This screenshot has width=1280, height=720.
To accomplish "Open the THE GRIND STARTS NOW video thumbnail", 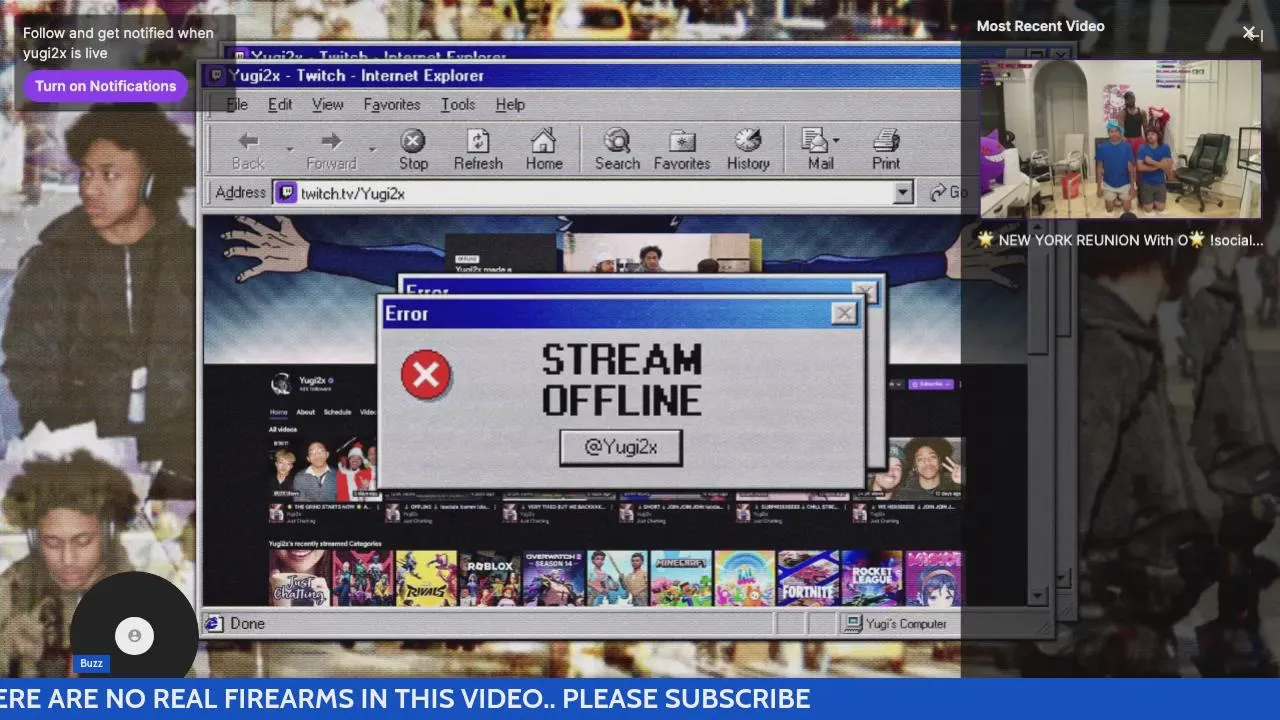I will coord(322,470).
